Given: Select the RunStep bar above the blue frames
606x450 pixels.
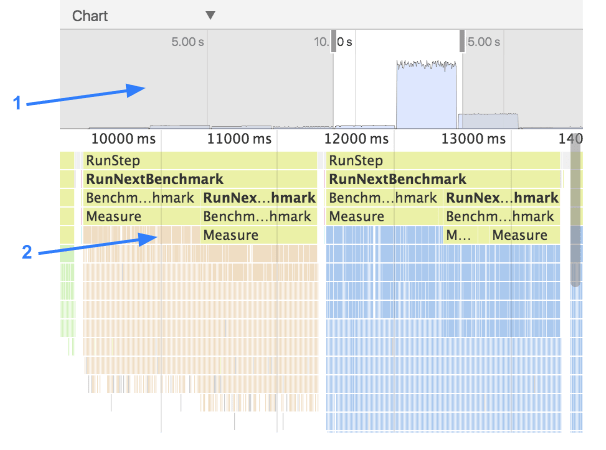Looking at the screenshot, I should (x=442, y=160).
